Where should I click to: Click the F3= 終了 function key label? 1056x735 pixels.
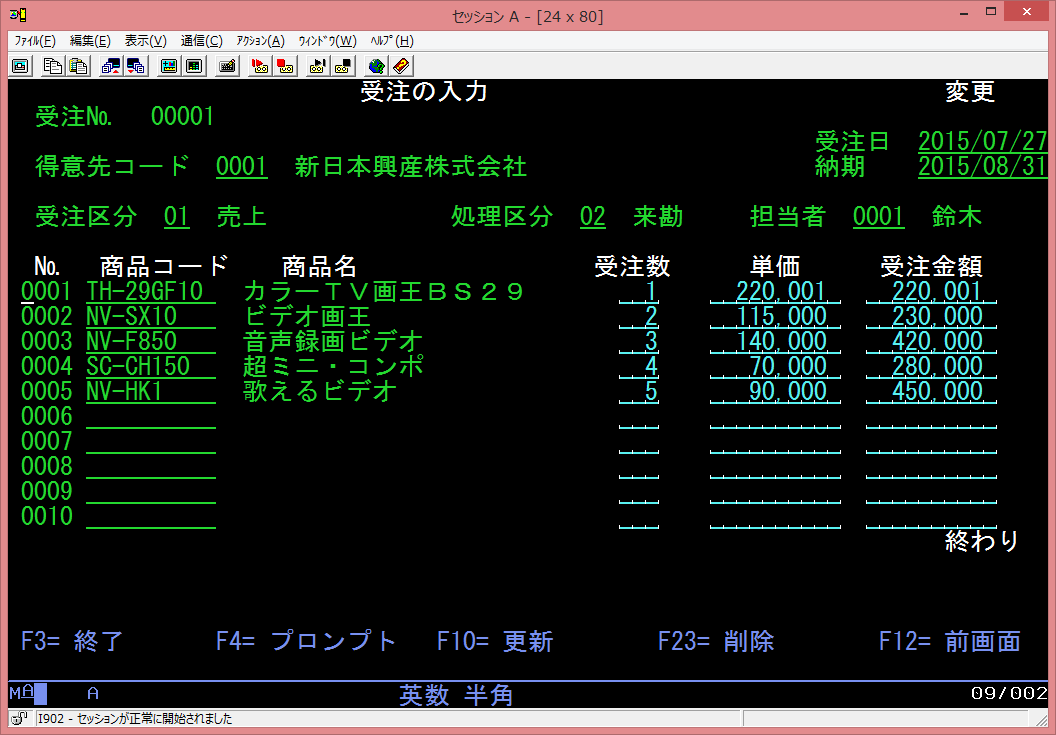coord(72,642)
